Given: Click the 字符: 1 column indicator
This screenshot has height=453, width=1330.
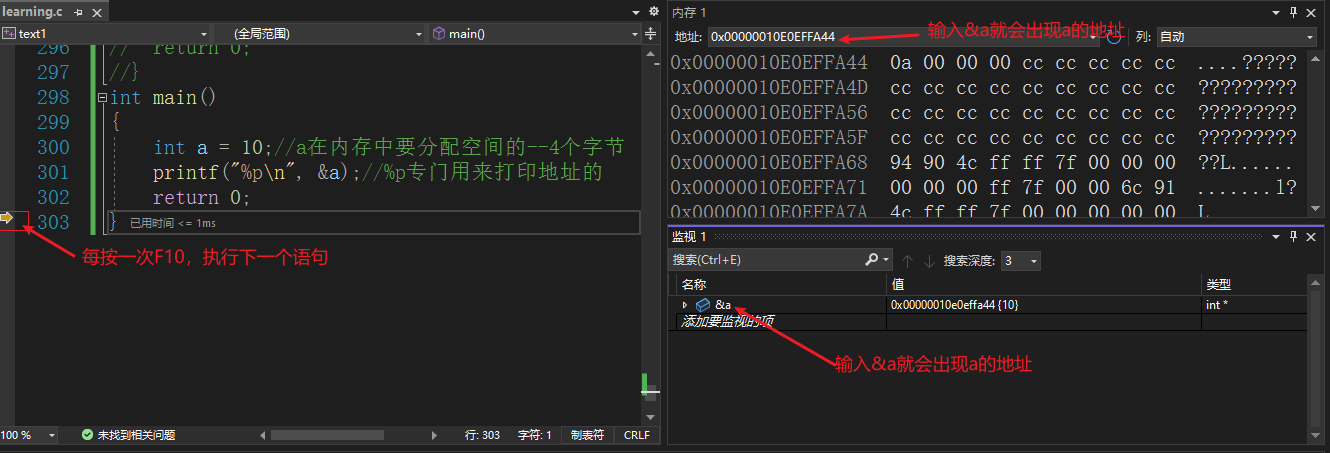Looking at the screenshot, I should tap(535, 435).
